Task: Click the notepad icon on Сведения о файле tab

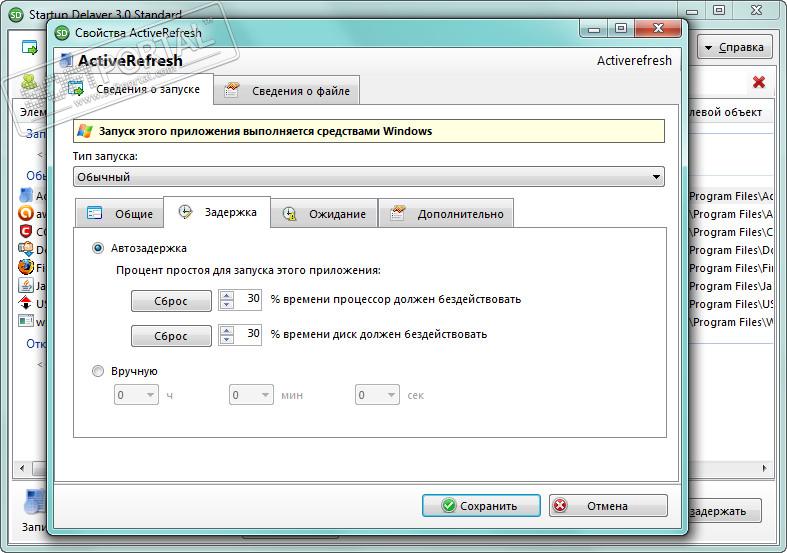Action: pos(232,90)
